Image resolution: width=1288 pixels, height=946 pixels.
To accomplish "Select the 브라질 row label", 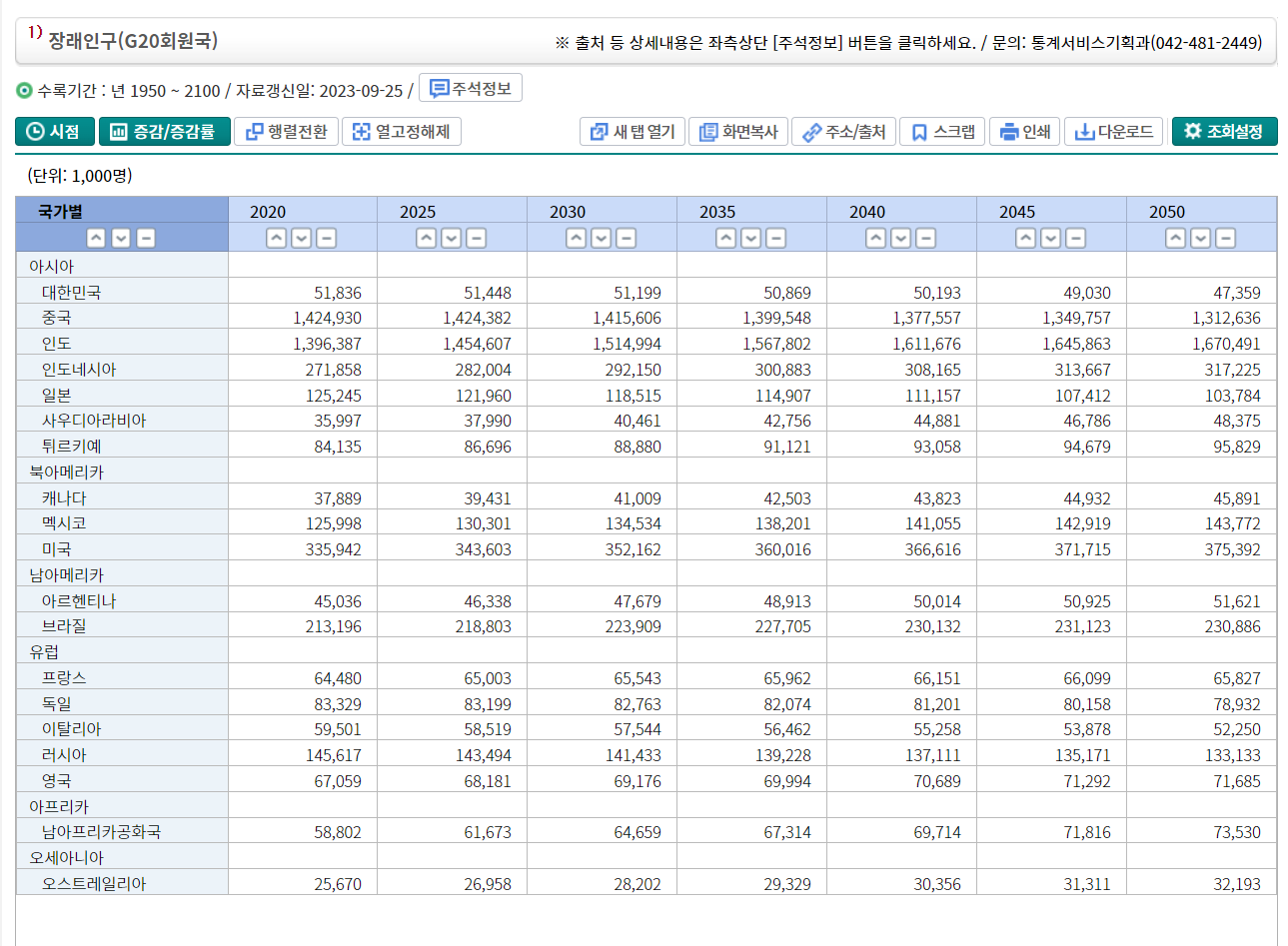I will (64, 626).
